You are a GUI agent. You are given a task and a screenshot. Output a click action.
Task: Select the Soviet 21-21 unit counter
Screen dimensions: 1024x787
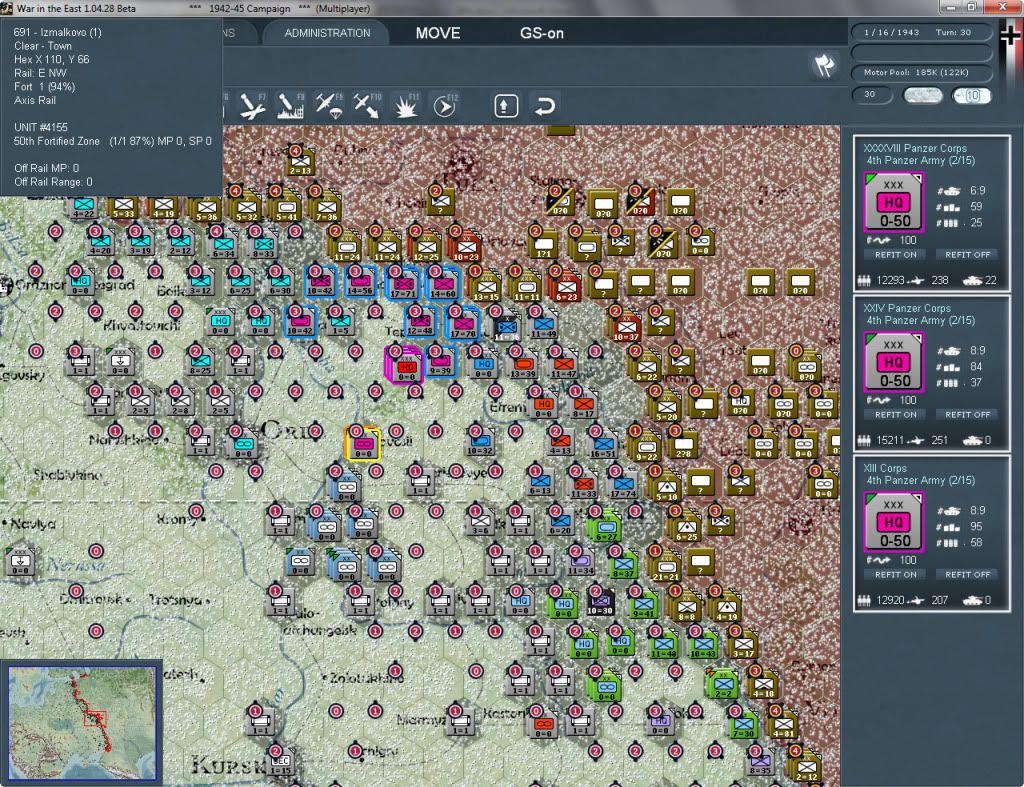tap(665, 566)
